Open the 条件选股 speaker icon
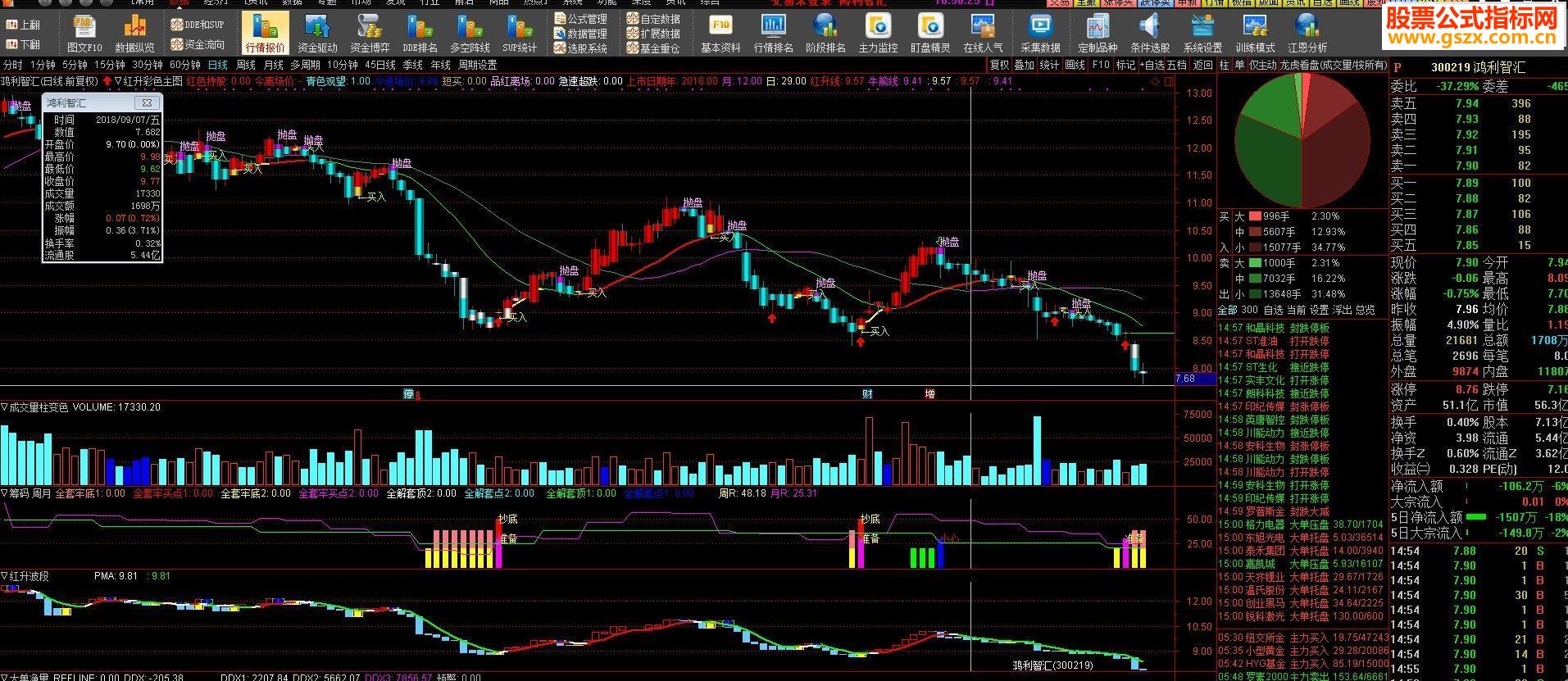 pyautogui.click(x=1150, y=34)
